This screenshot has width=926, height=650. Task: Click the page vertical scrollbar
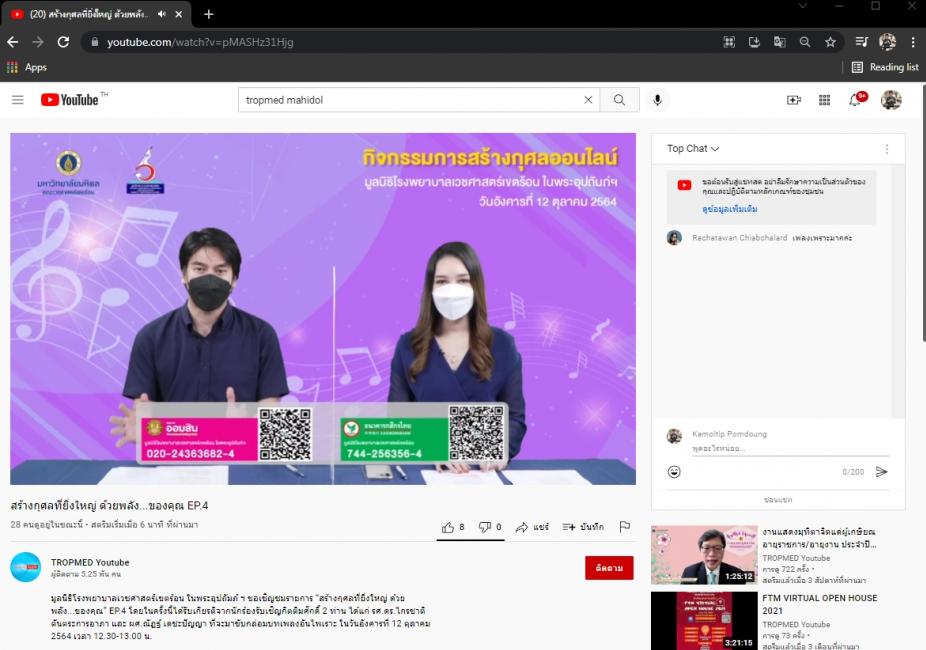pyautogui.click(x=922, y=213)
